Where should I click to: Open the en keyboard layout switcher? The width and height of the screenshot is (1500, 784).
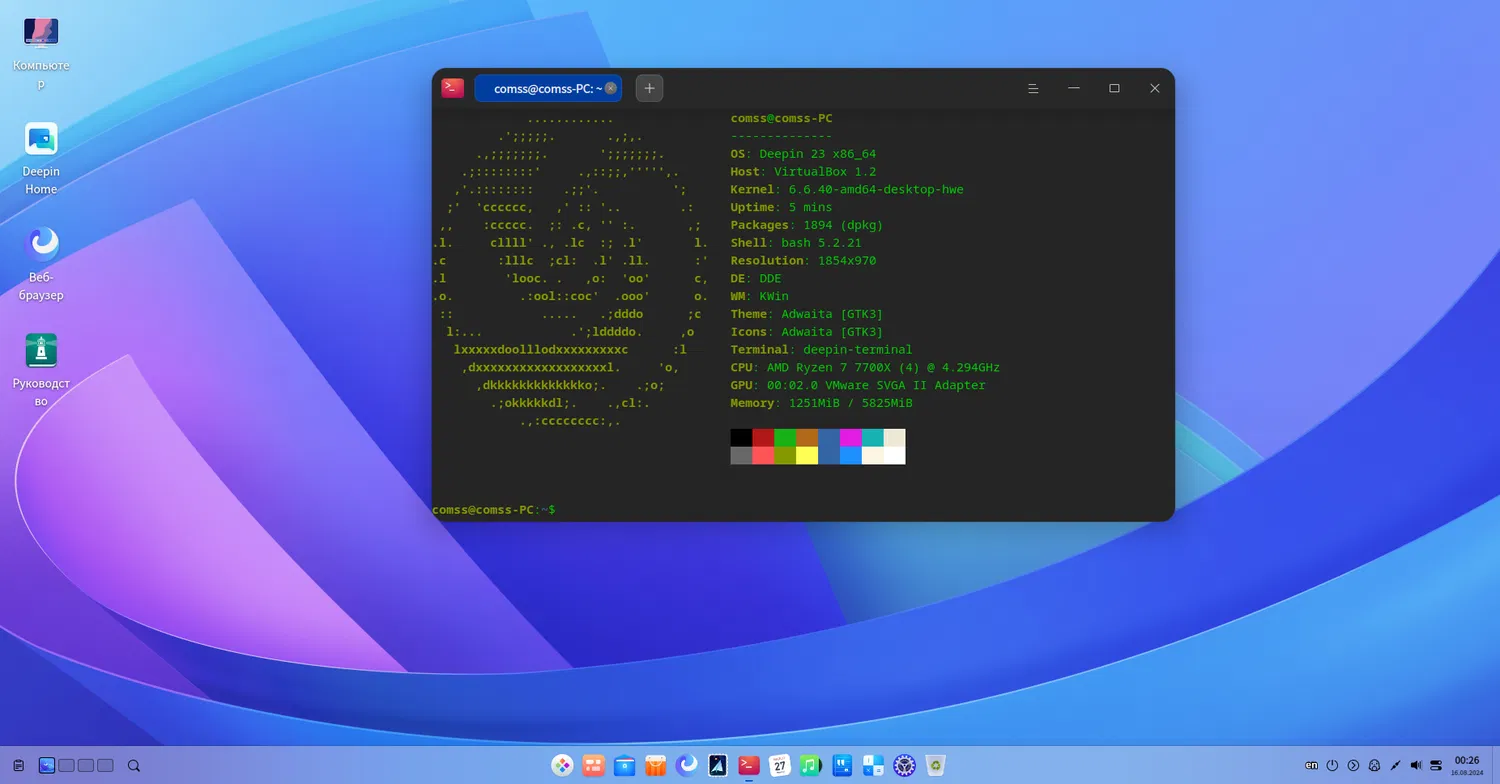[1312, 766]
